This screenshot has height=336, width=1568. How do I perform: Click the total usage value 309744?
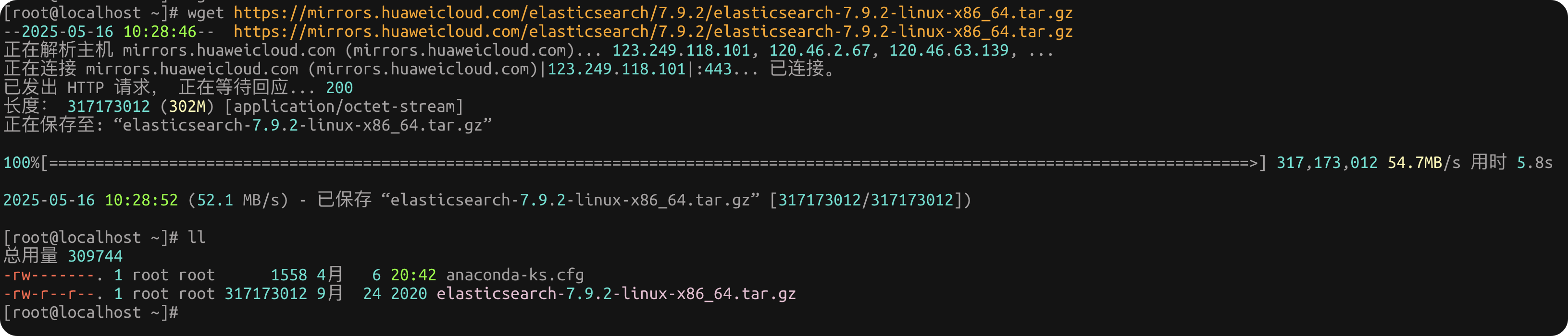point(95,256)
